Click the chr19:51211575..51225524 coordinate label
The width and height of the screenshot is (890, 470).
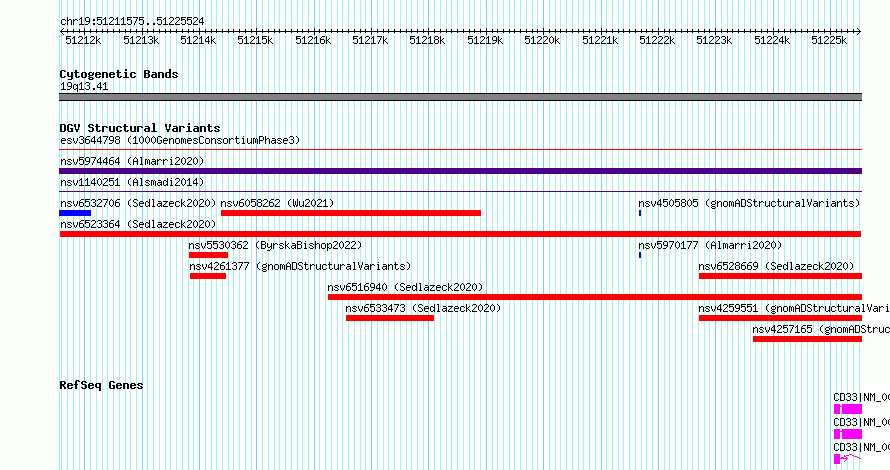point(132,21)
